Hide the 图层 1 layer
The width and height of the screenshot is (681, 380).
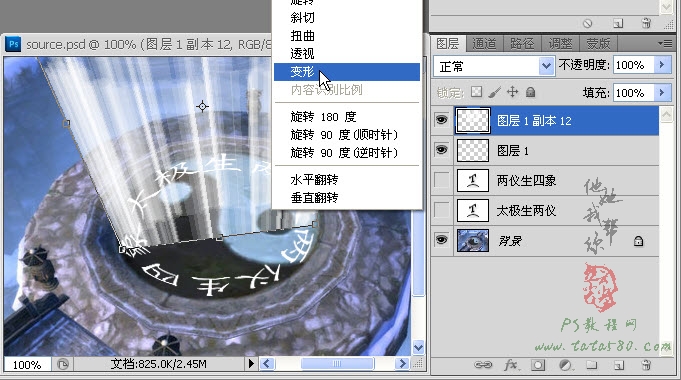tap(442, 150)
